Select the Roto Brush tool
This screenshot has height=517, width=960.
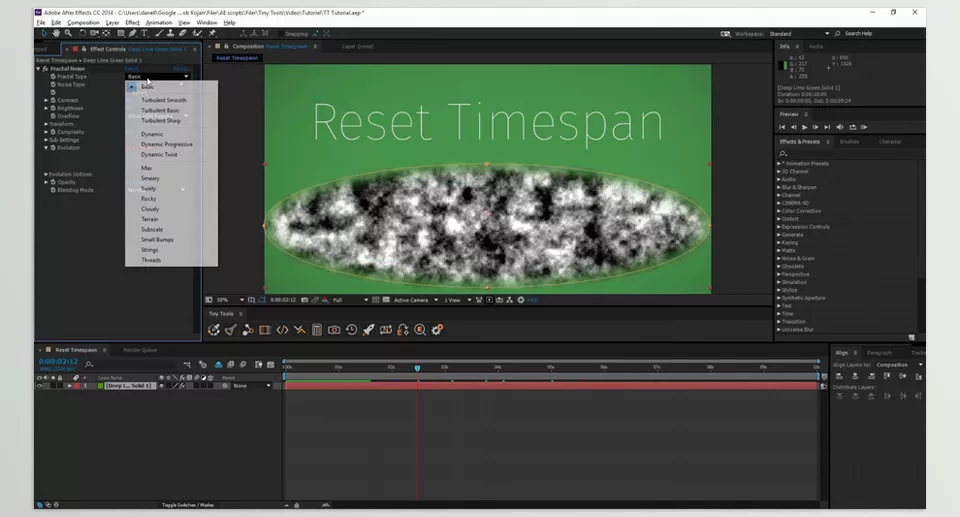[x=197, y=33]
